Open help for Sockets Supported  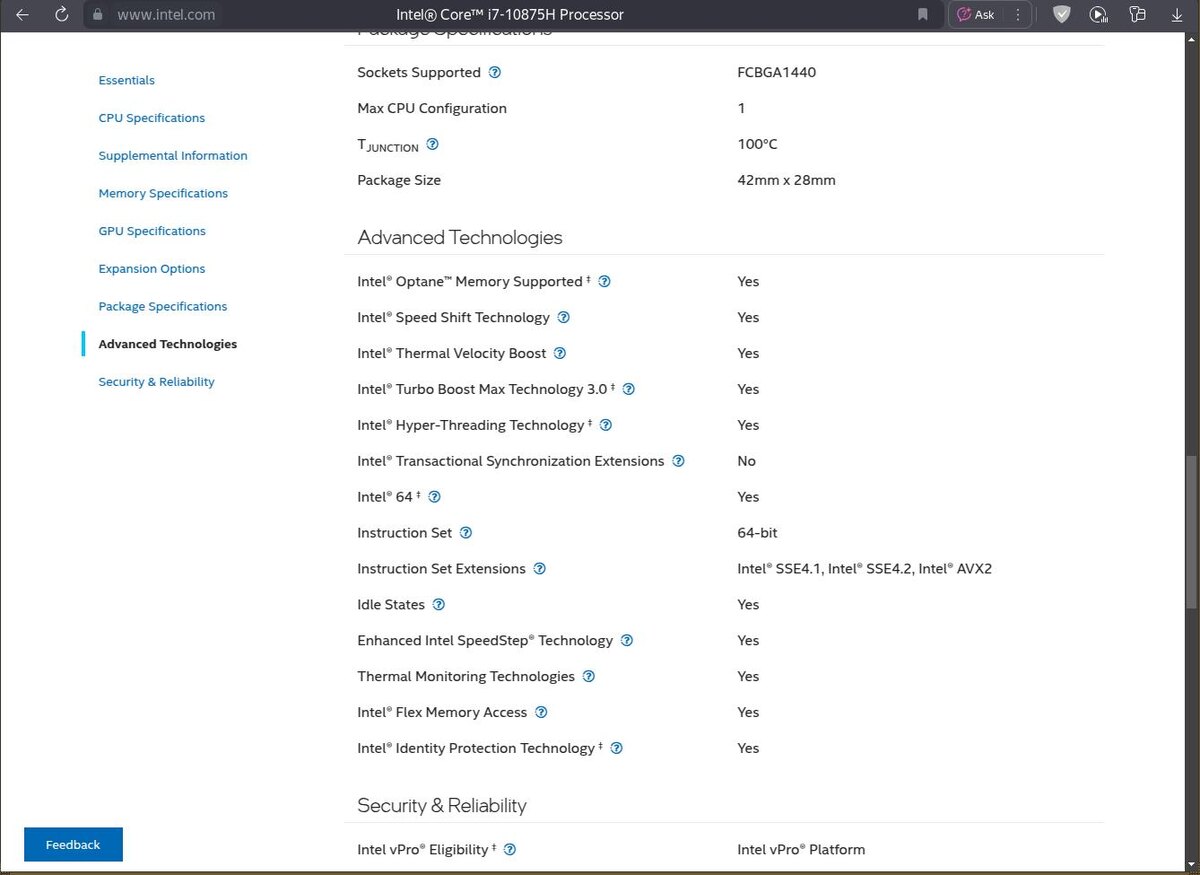coord(494,72)
